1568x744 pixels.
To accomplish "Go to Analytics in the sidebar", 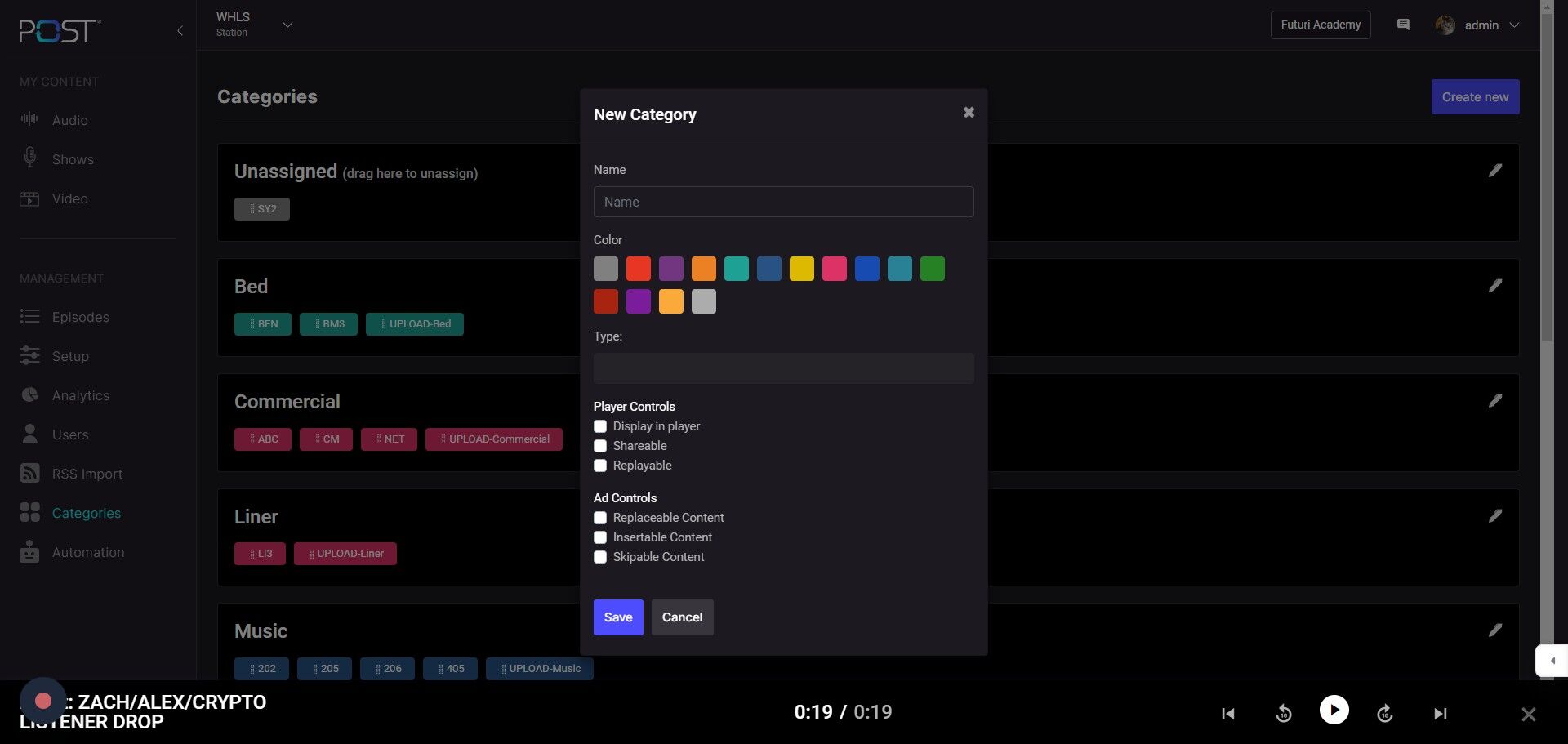I will [80, 395].
